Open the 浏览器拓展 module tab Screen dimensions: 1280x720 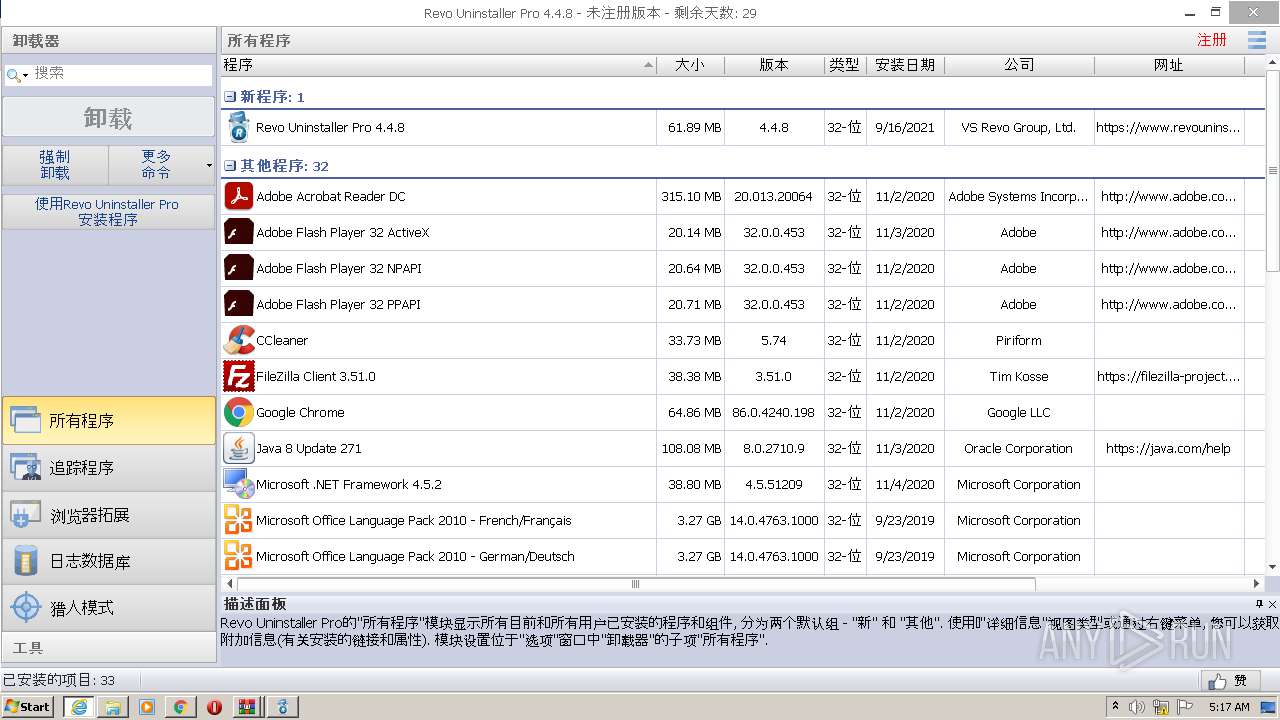pos(108,515)
